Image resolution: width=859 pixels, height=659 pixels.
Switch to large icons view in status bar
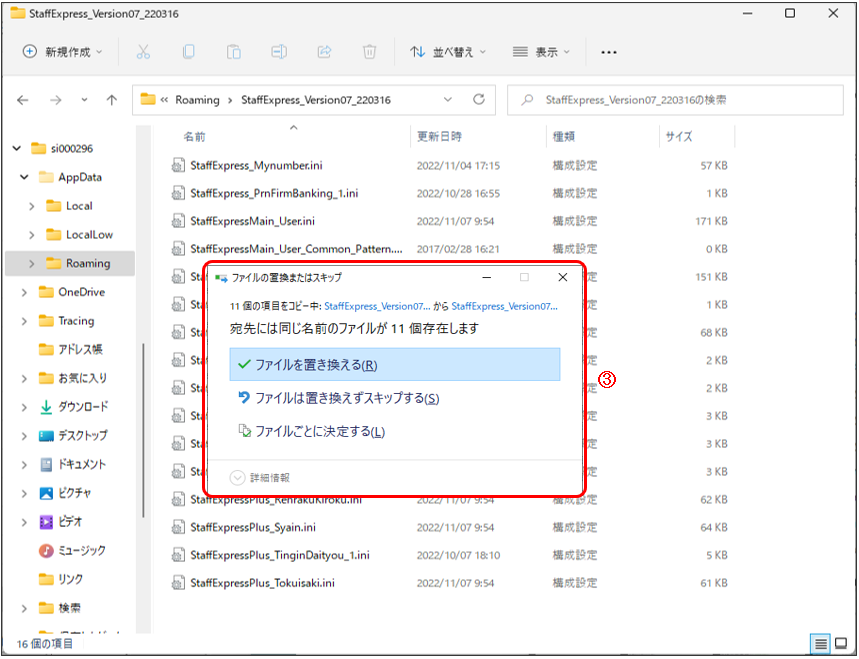(840, 644)
